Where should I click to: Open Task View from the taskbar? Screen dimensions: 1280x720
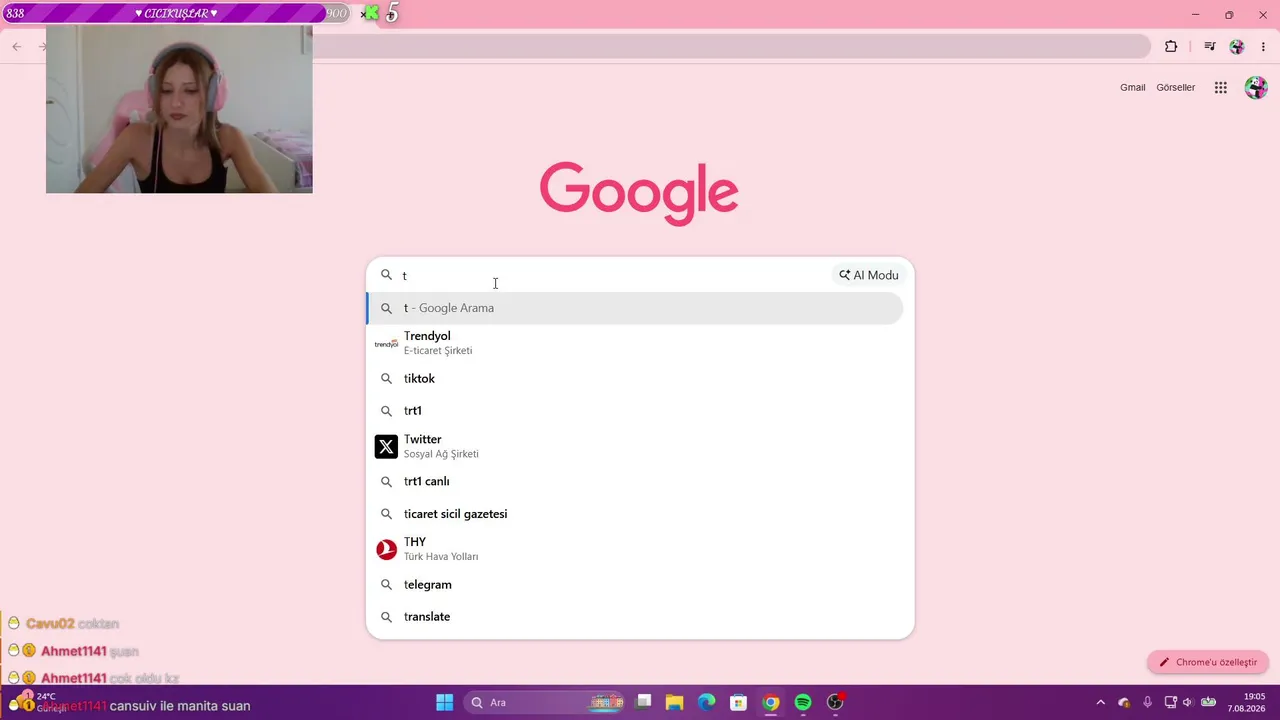[x=643, y=702]
